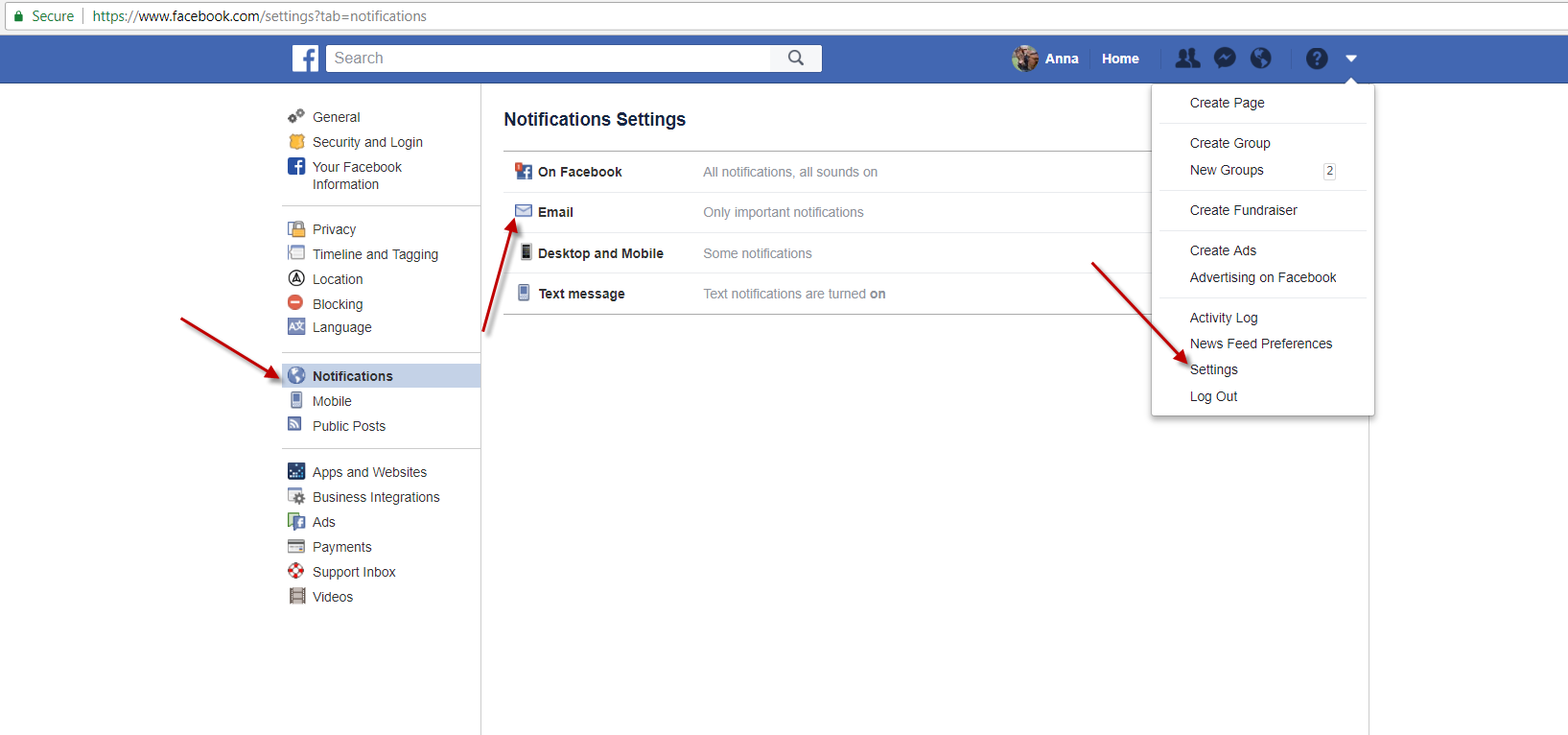The width and height of the screenshot is (1568, 735).
Task: Click the Secure padlock in address bar
Action: tap(18, 16)
